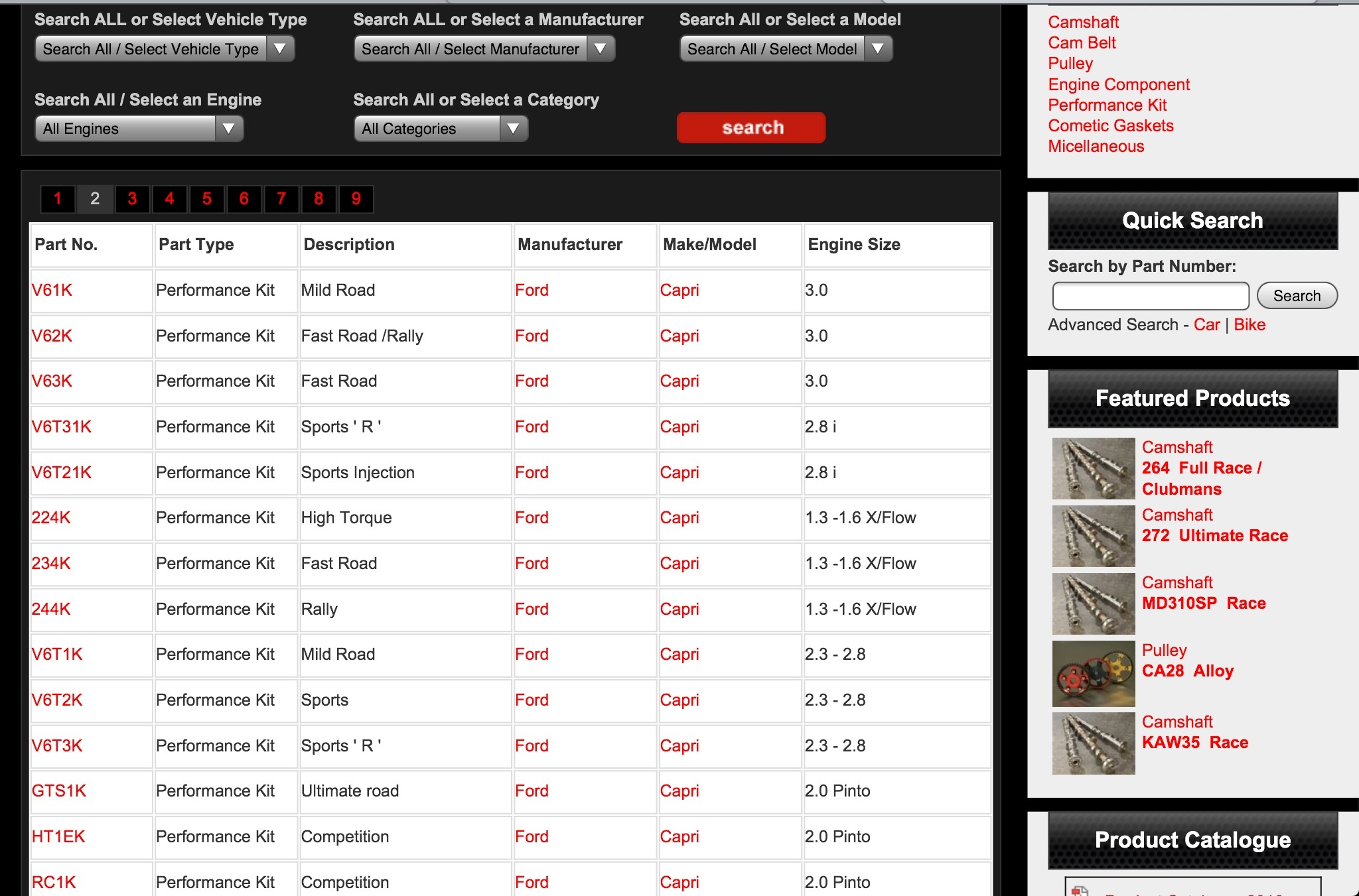Click the 264 Full Race camshaft thumbnail
Viewport: 1359px width, 896px height.
[1093, 468]
